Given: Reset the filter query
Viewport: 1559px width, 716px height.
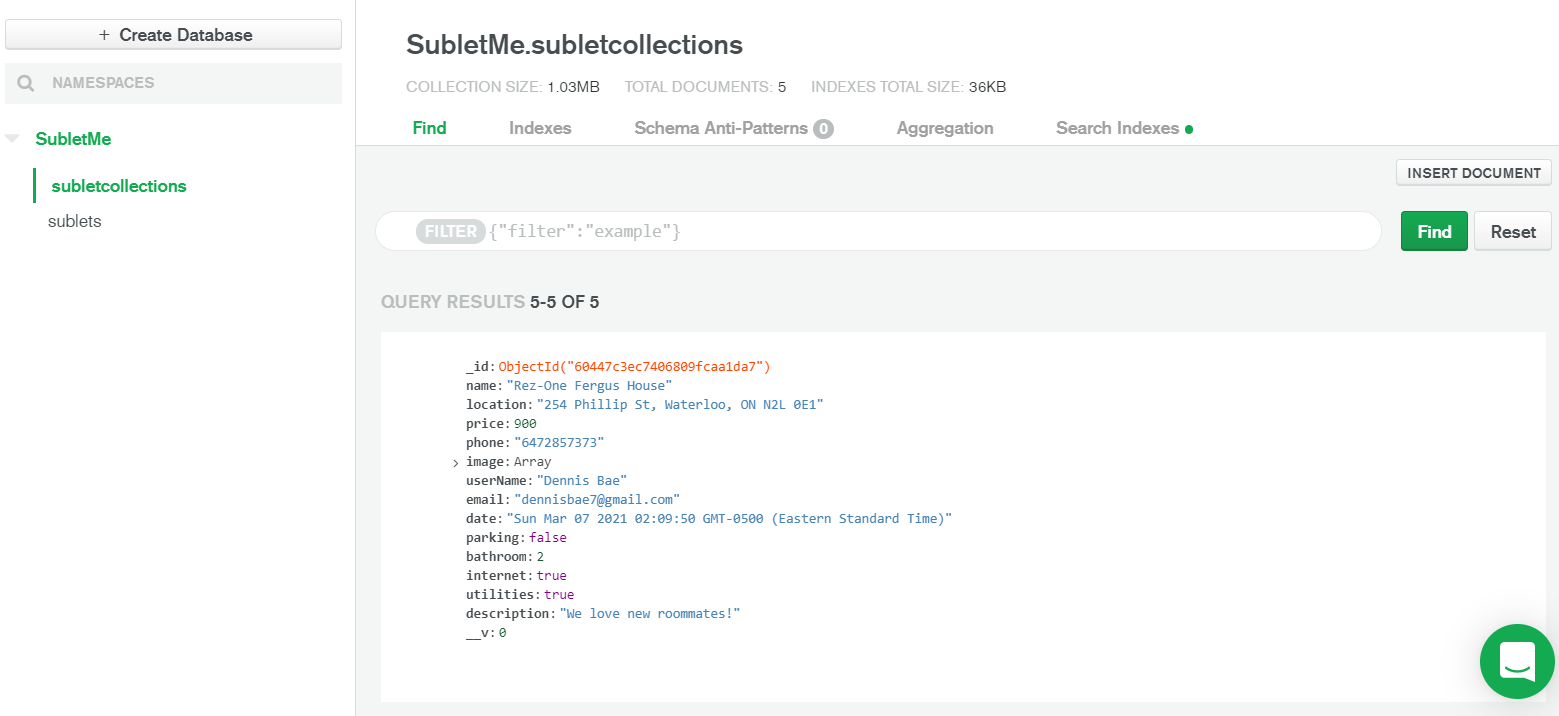Looking at the screenshot, I should [x=1512, y=231].
